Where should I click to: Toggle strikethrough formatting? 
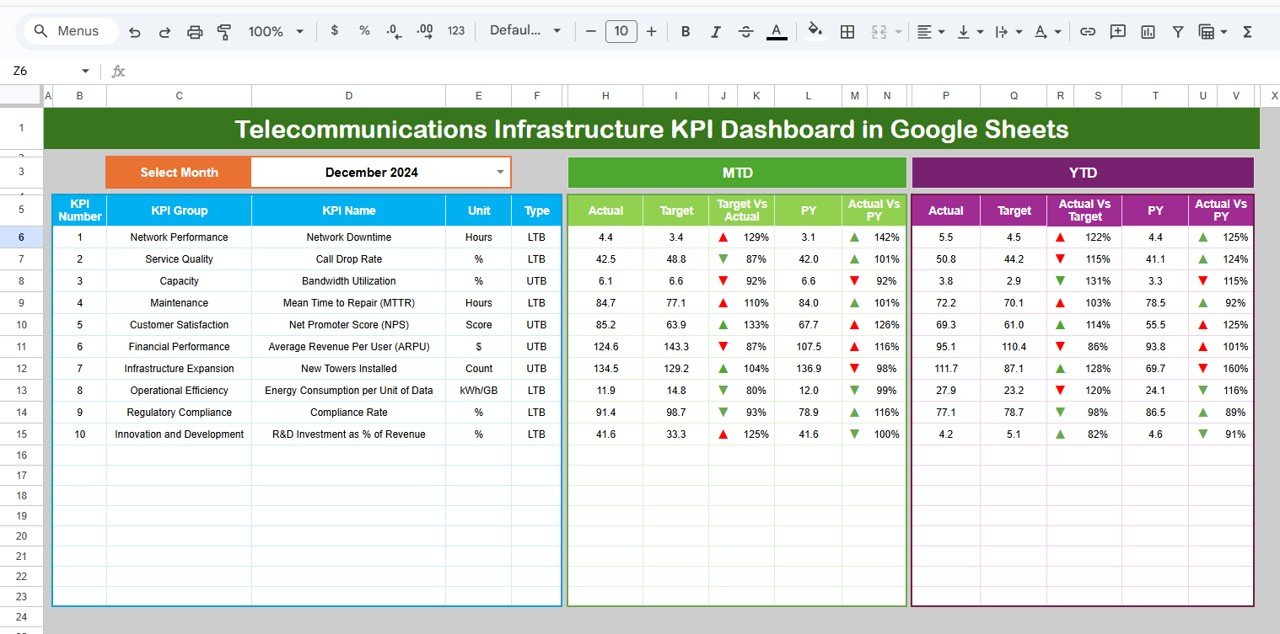click(746, 31)
